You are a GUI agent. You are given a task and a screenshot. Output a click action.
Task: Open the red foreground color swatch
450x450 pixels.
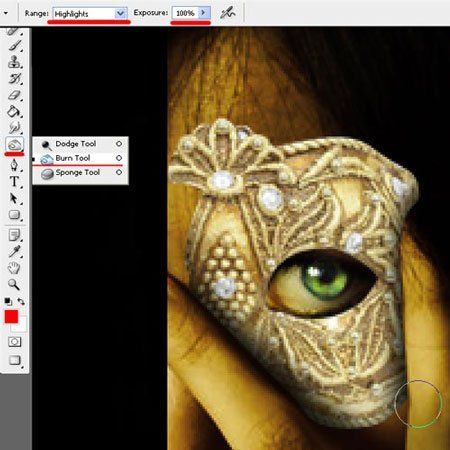11,317
